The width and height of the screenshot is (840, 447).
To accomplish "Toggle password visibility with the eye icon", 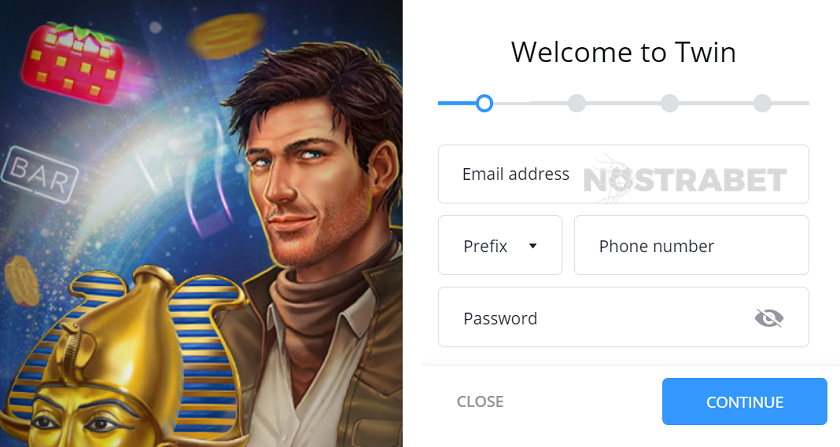I will 769,318.
